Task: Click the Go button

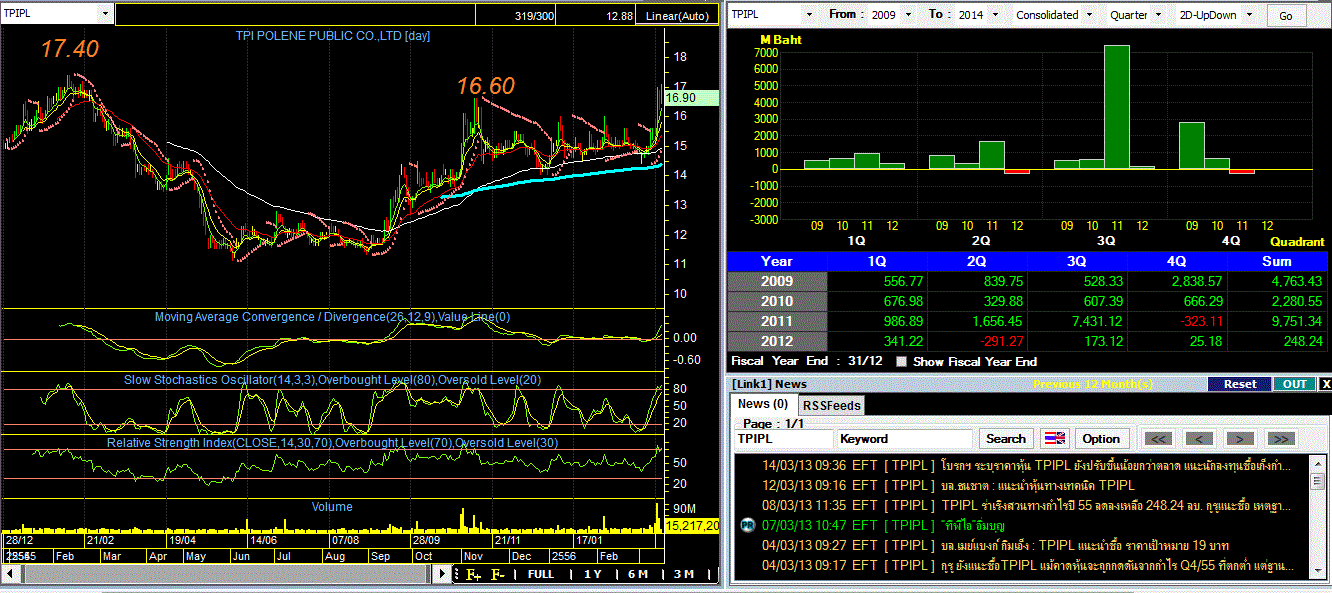Action: pyautogui.click(x=1286, y=16)
